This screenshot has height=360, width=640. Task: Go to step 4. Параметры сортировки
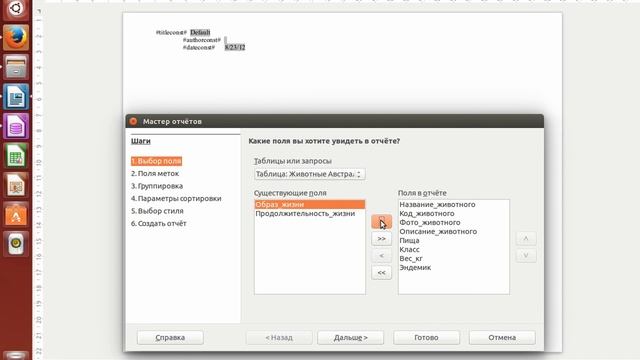coord(176,198)
